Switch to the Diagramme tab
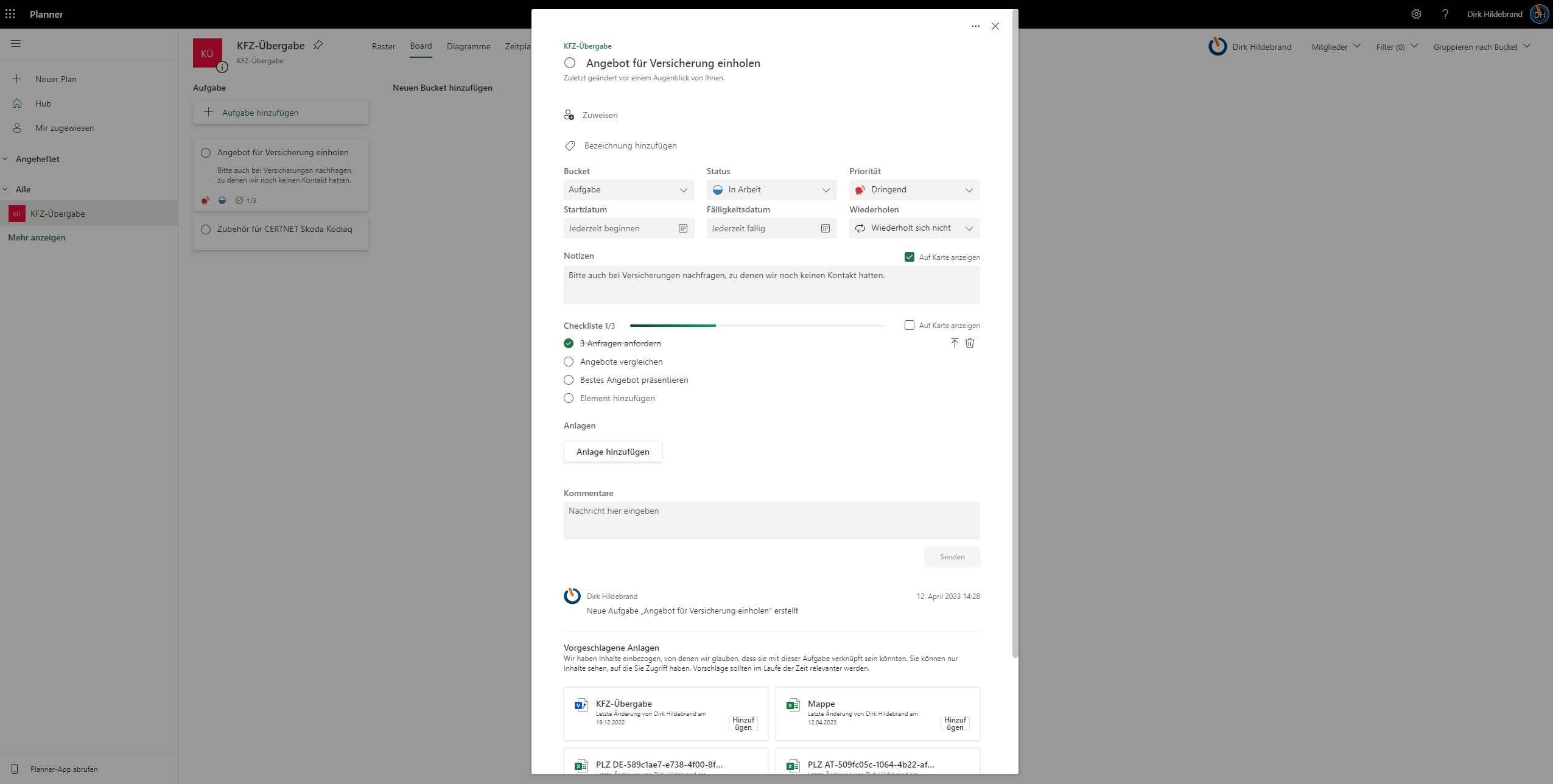This screenshot has height=784, width=1553. (x=468, y=46)
